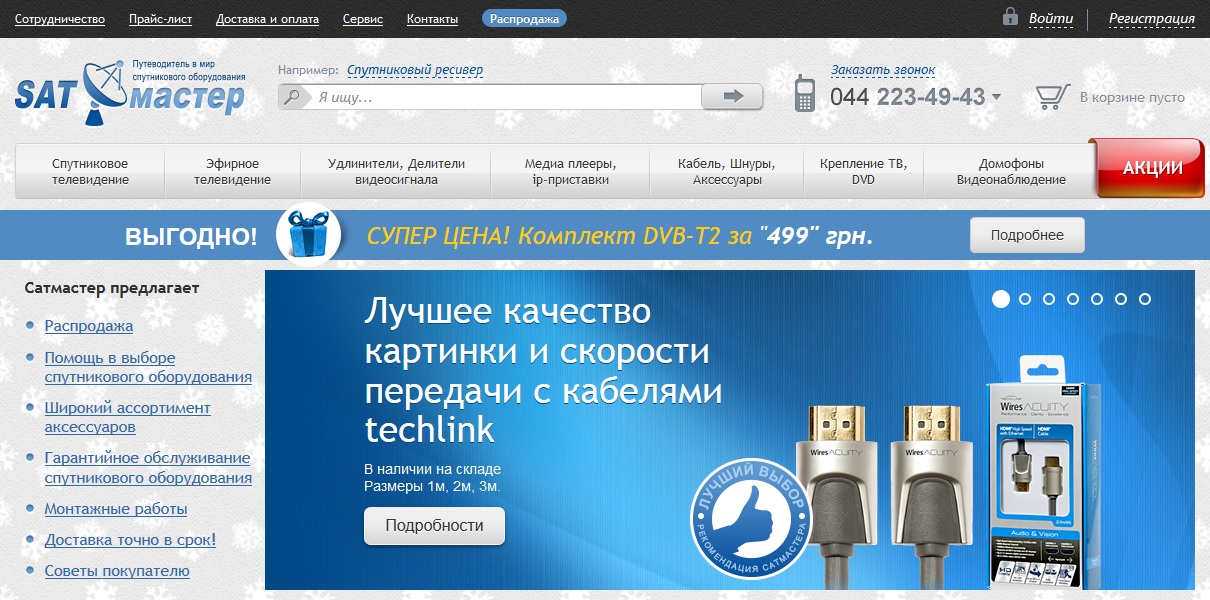Click the blue gift box icon
Screen dimensions: 1210x600
[x=308, y=235]
